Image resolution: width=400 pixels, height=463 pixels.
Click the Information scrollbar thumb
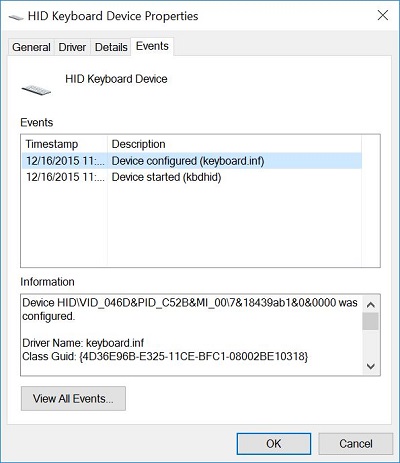pyautogui.click(x=371, y=321)
